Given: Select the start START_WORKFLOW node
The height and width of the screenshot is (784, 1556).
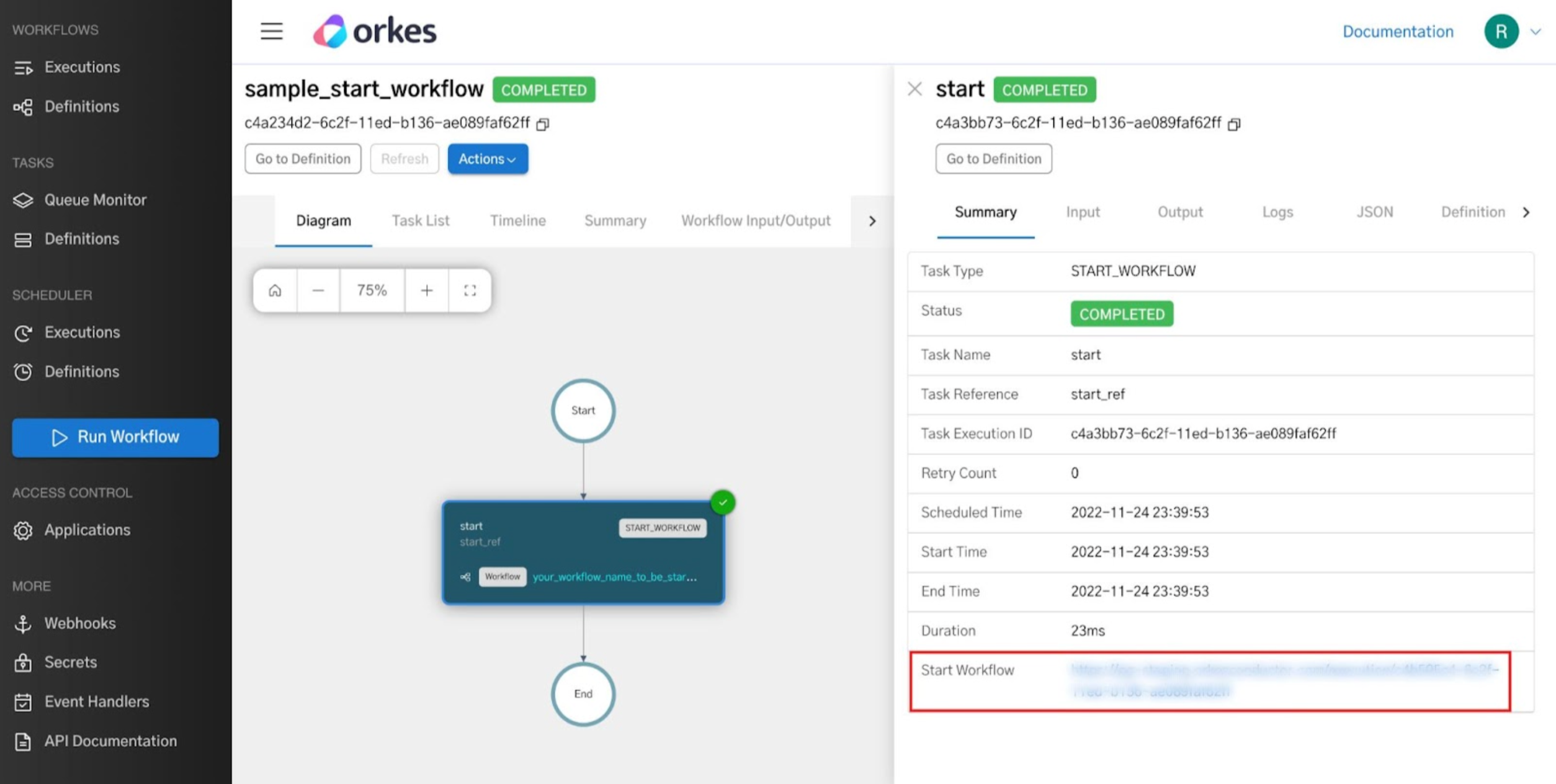Looking at the screenshot, I should 583,551.
